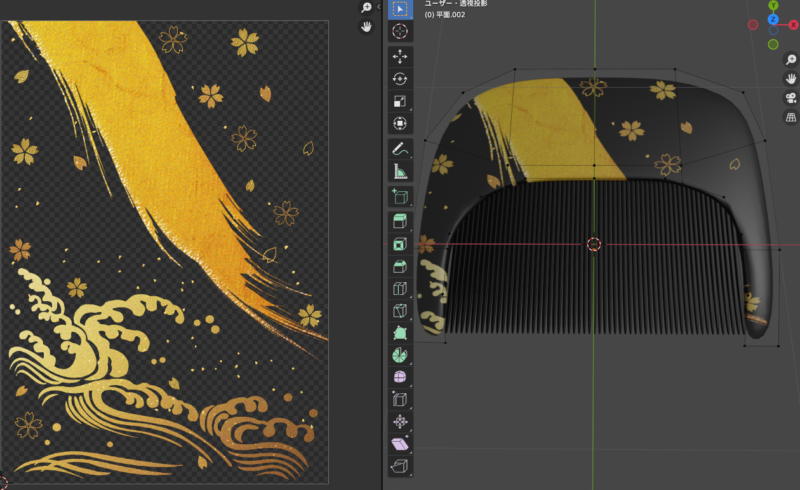Select the Poly Build tool

[400, 333]
